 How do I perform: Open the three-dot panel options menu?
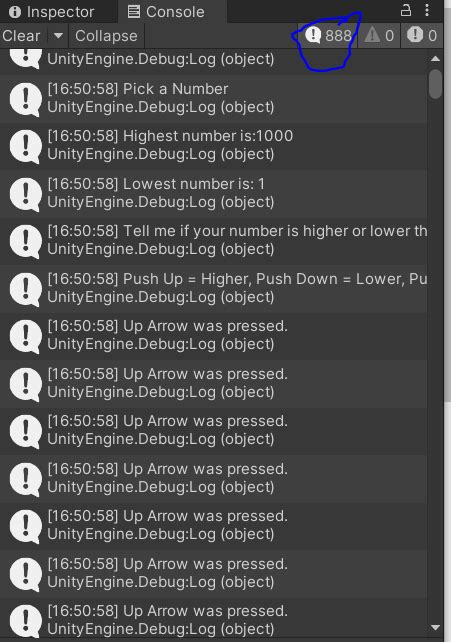point(427,10)
